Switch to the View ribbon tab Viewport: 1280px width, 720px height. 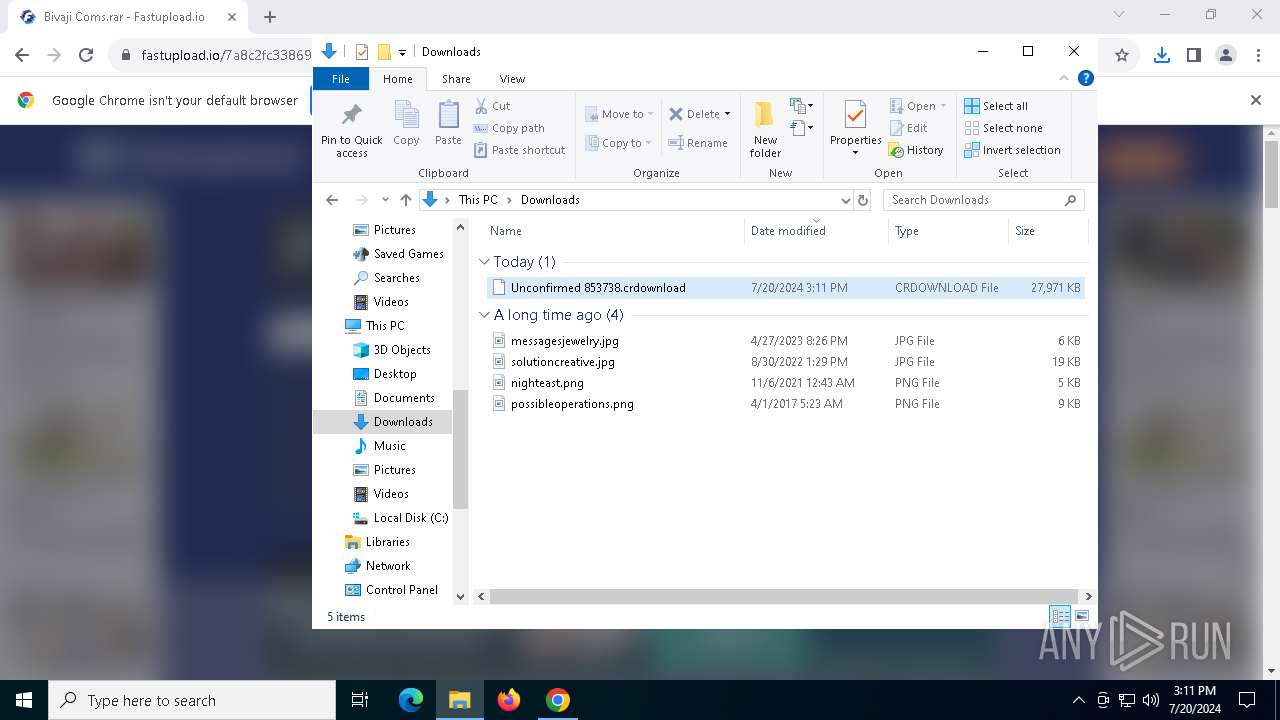pyautogui.click(x=512, y=79)
